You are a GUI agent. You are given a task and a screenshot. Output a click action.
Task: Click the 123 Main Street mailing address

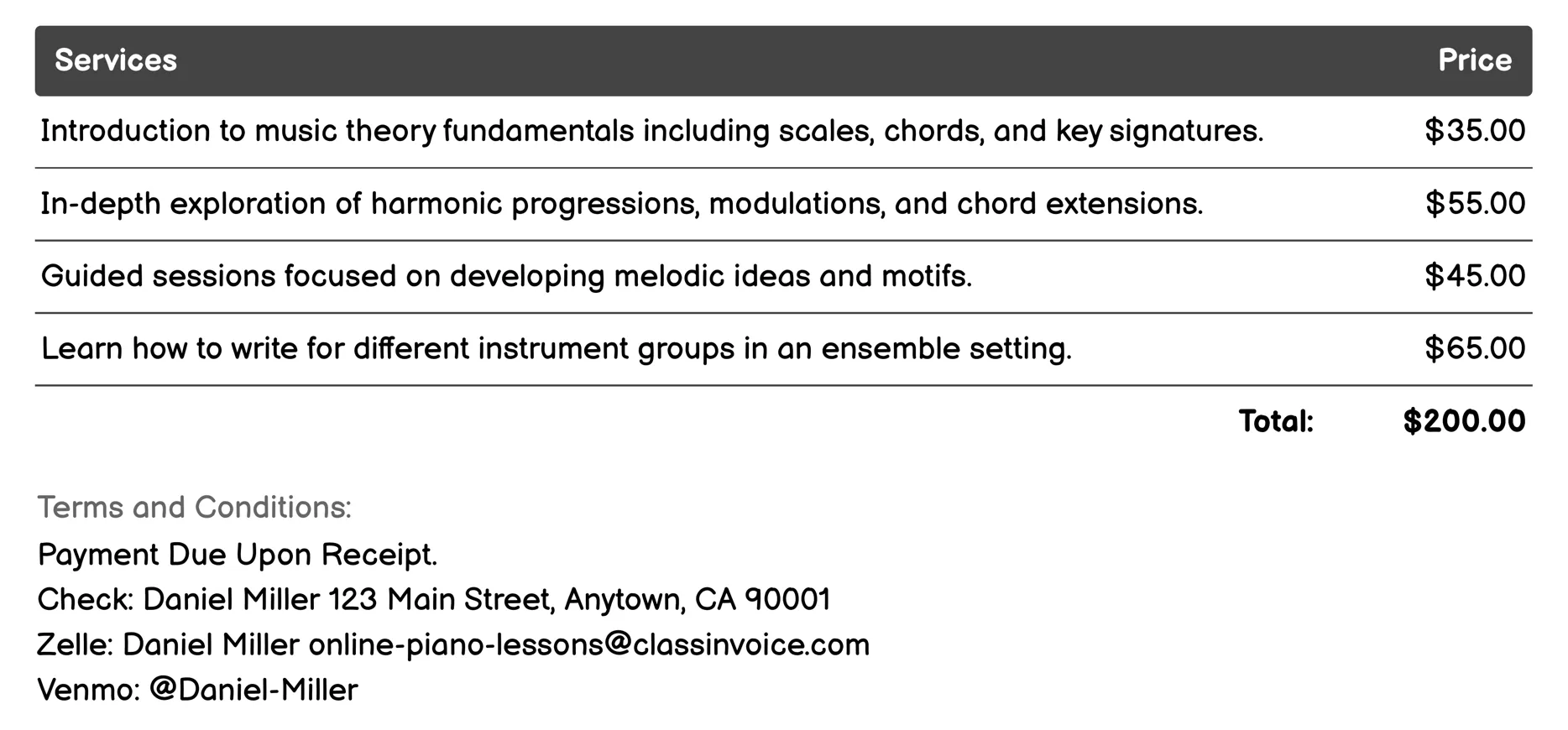[x=579, y=600]
